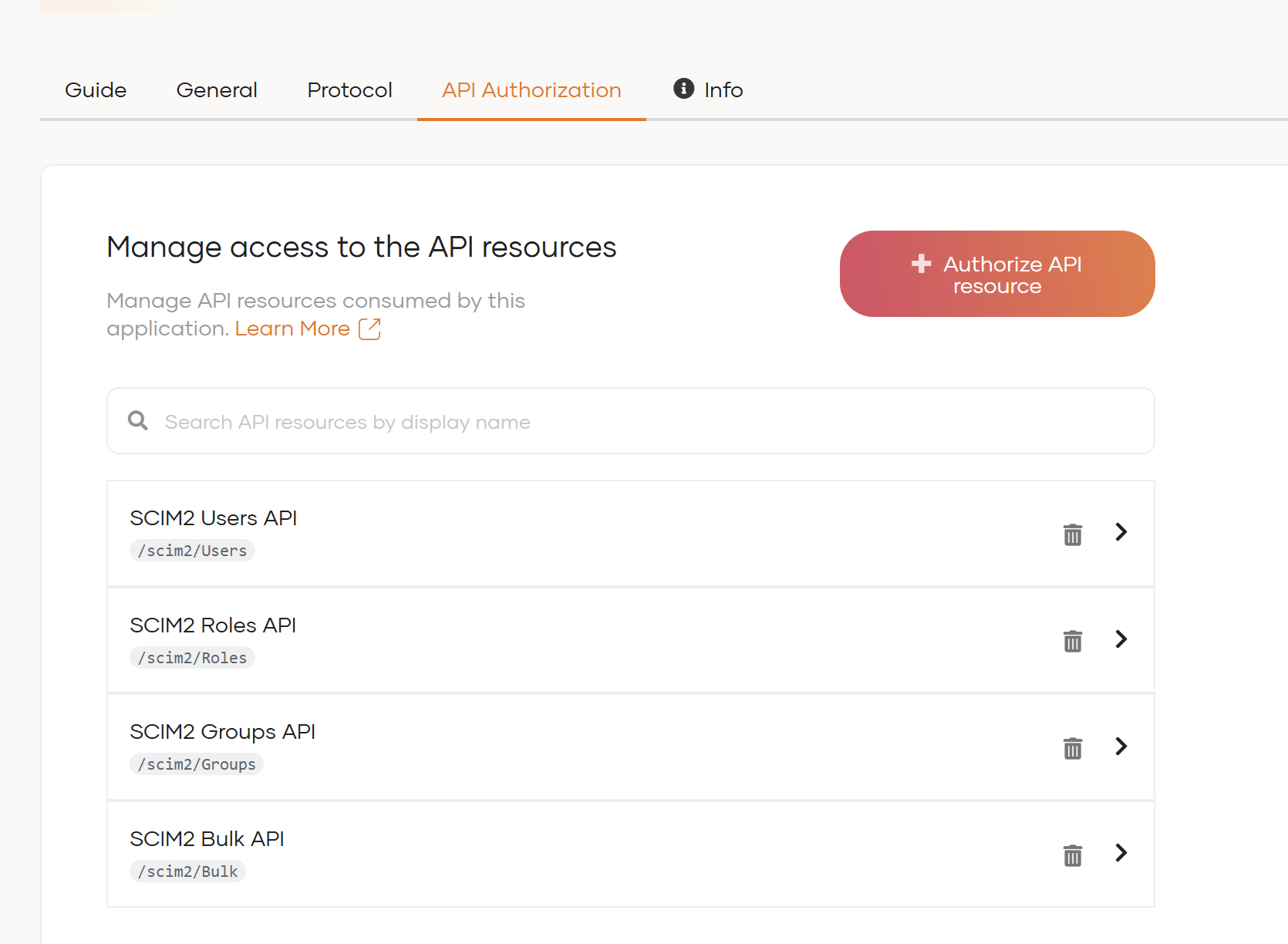
Task: Open the General tab
Action: pos(217,90)
